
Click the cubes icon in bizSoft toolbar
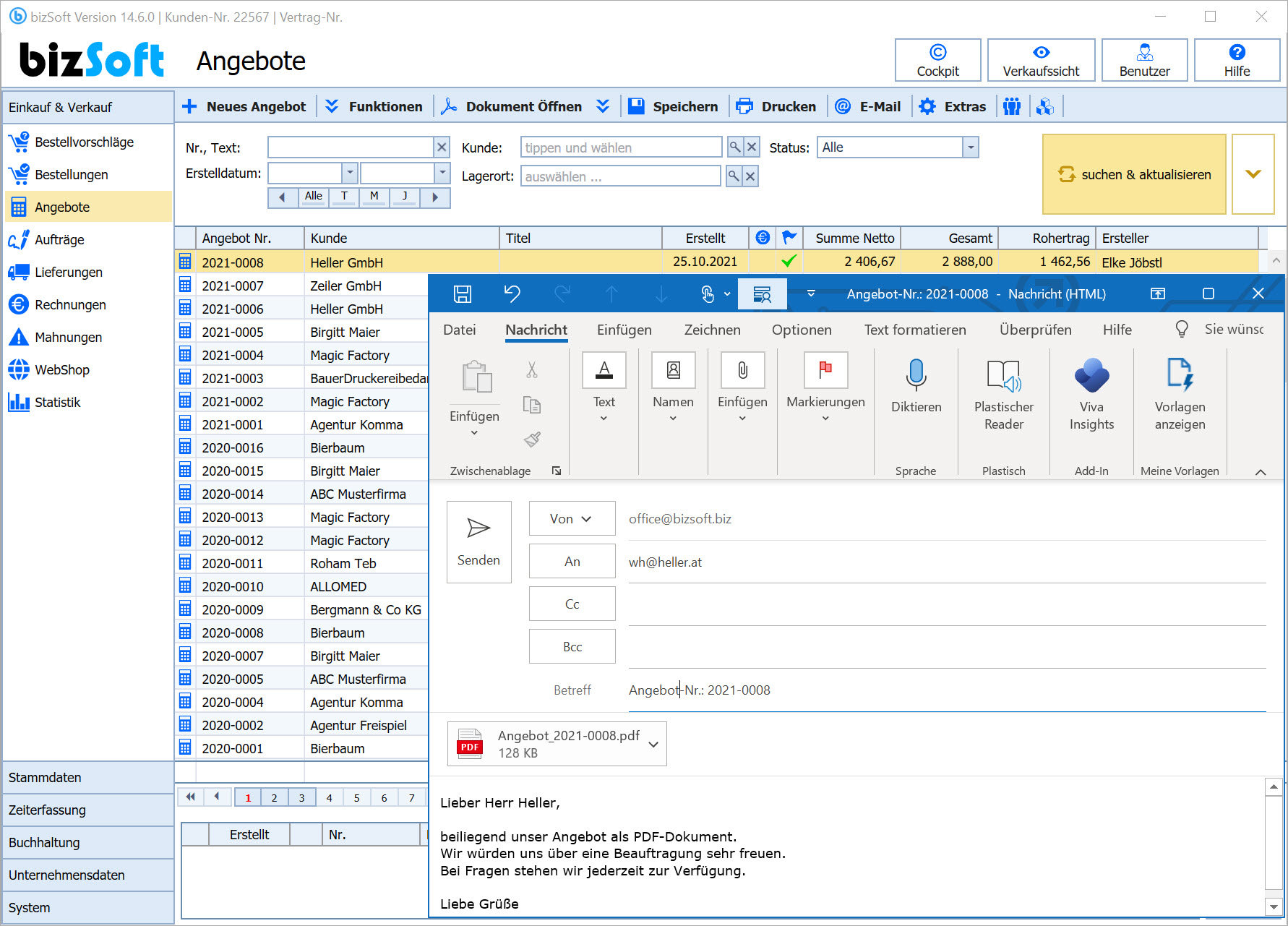tap(1044, 106)
